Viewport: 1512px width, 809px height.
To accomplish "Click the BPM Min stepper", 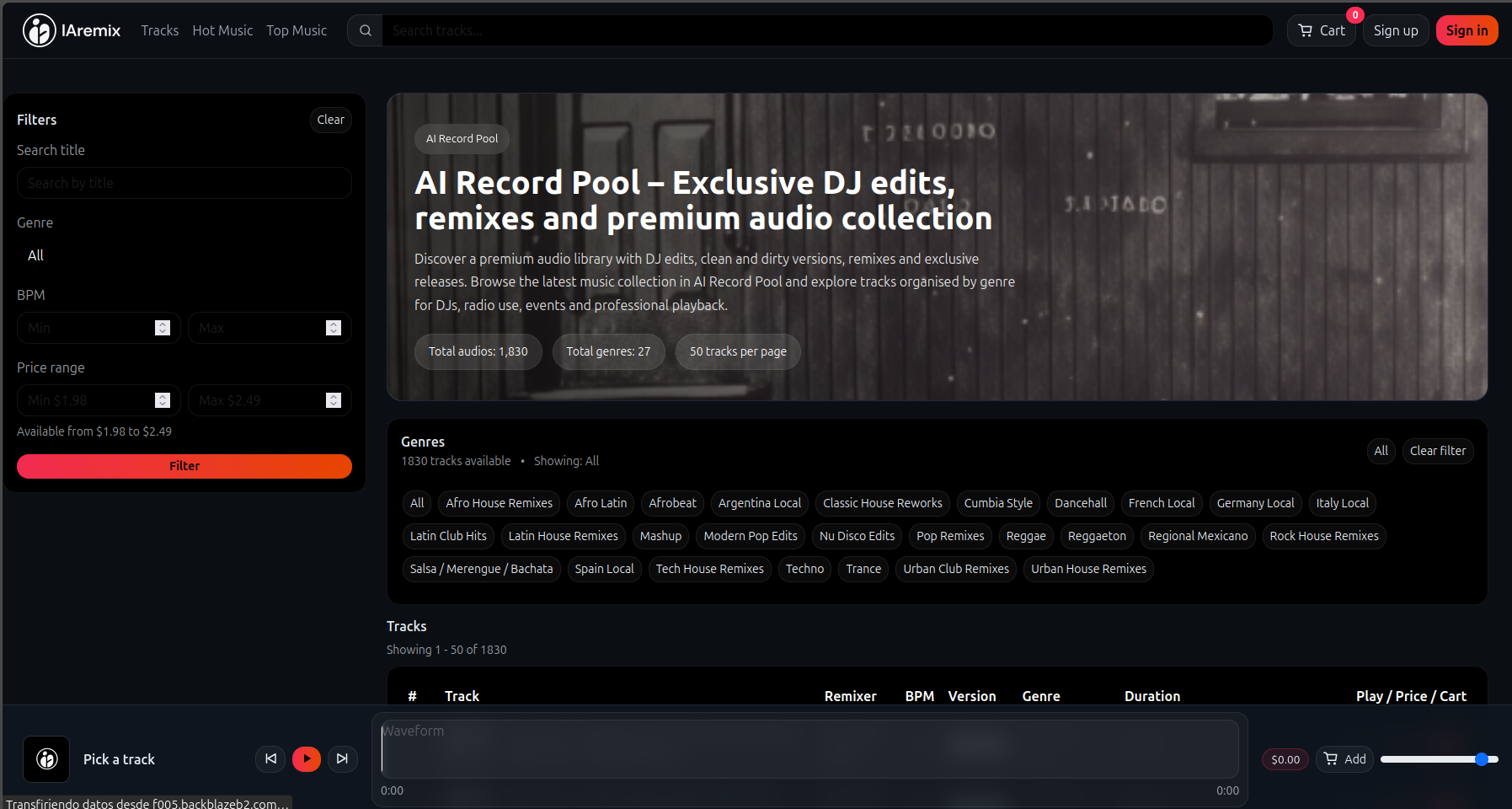I will [163, 328].
